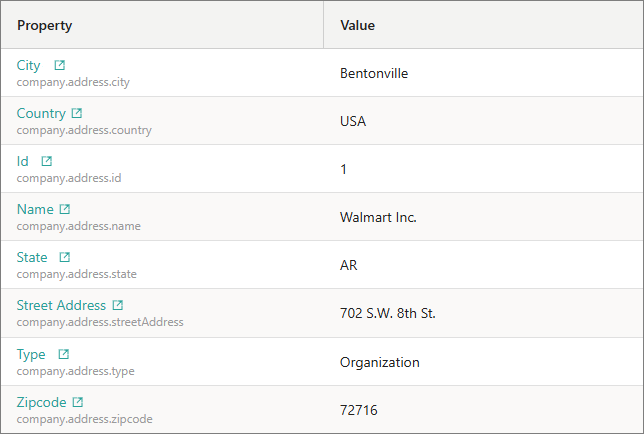Open the external link icon next to Country
This screenshot has height=434, width=644.
pos(77,114)
